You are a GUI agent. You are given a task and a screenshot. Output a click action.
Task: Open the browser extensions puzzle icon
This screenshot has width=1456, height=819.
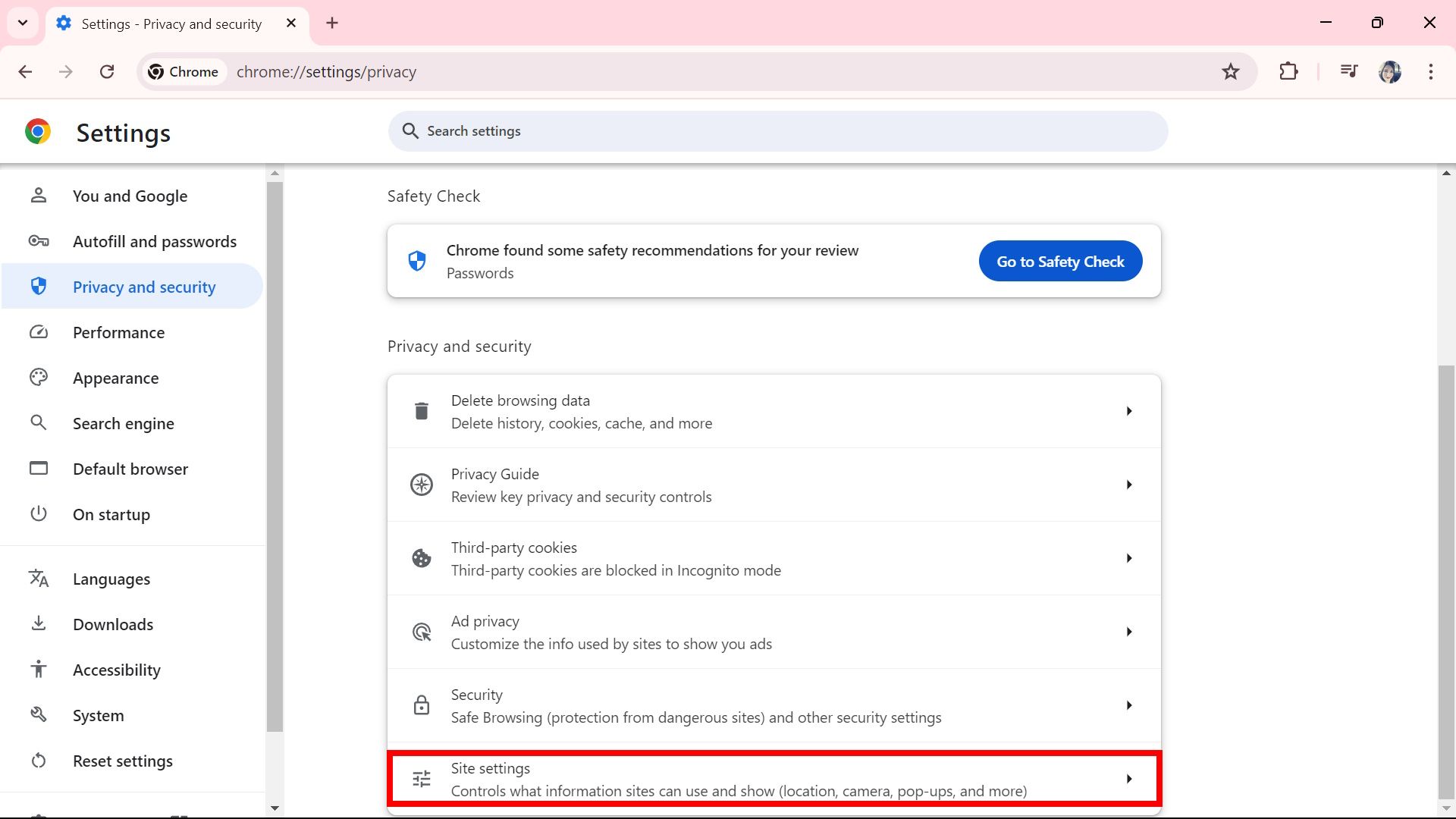[1288, 71]
